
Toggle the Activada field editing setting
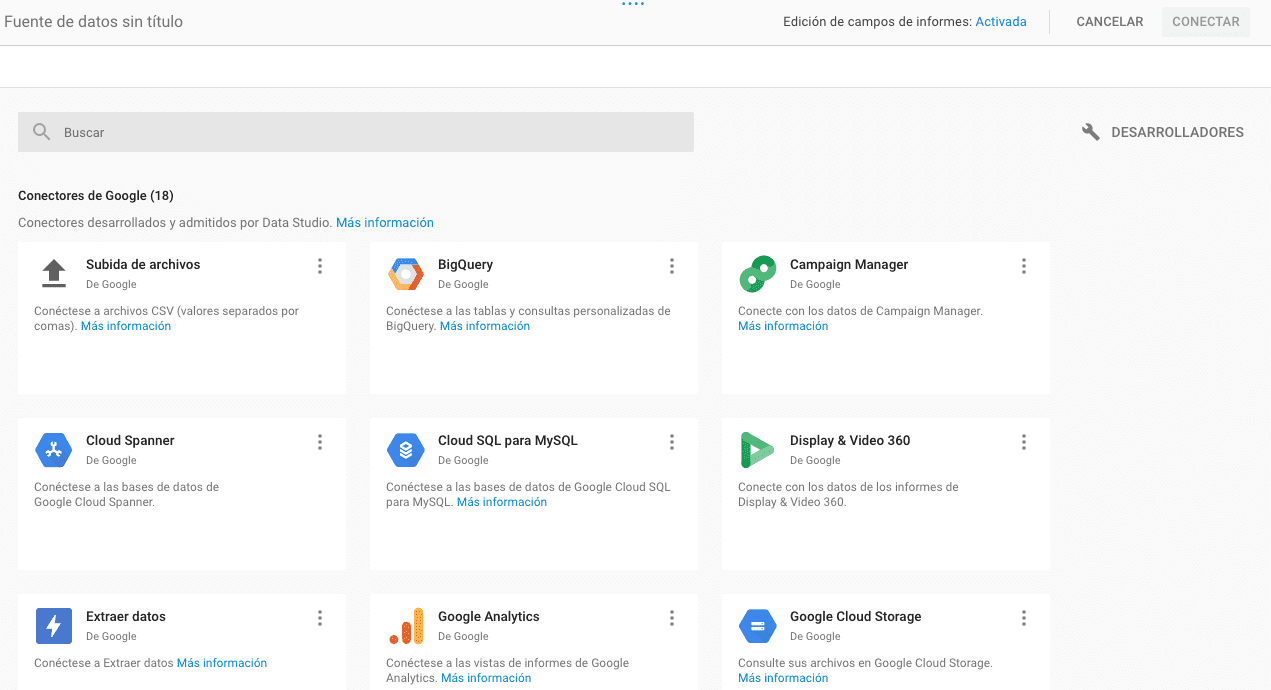pos(1001,22)
